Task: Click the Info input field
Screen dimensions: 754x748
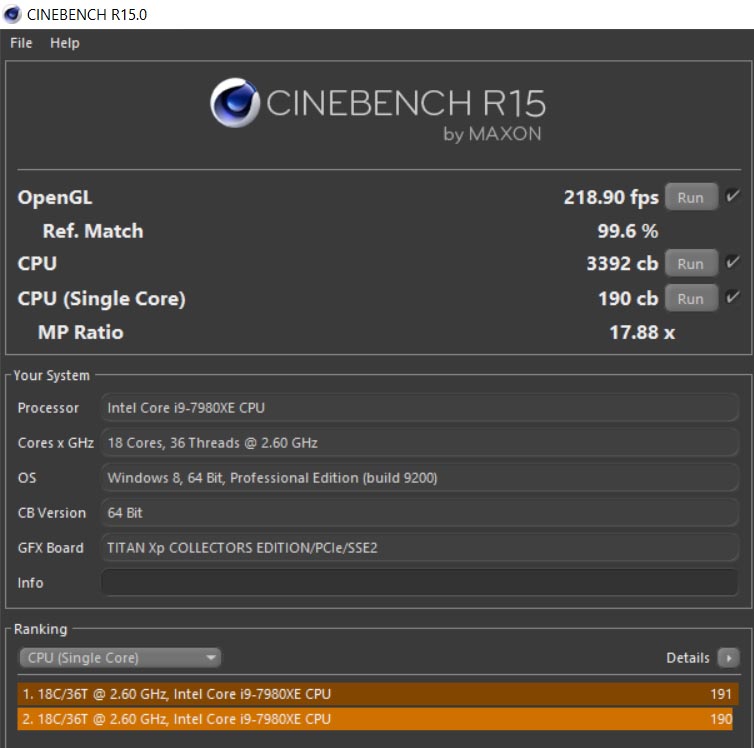Action: pos(419,583)
